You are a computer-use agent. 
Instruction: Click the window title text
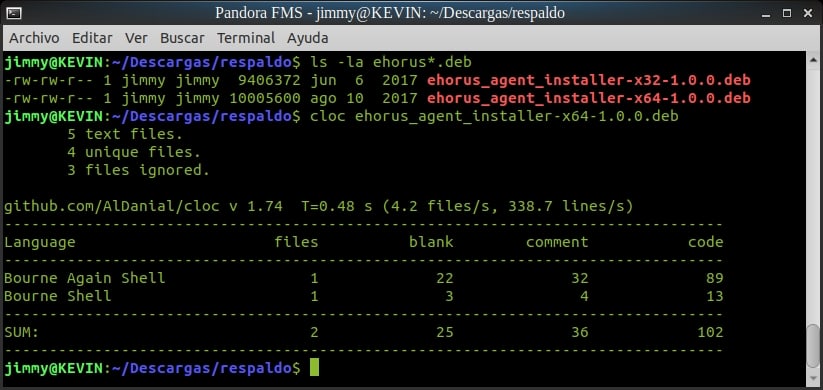(x=390, y=13)
